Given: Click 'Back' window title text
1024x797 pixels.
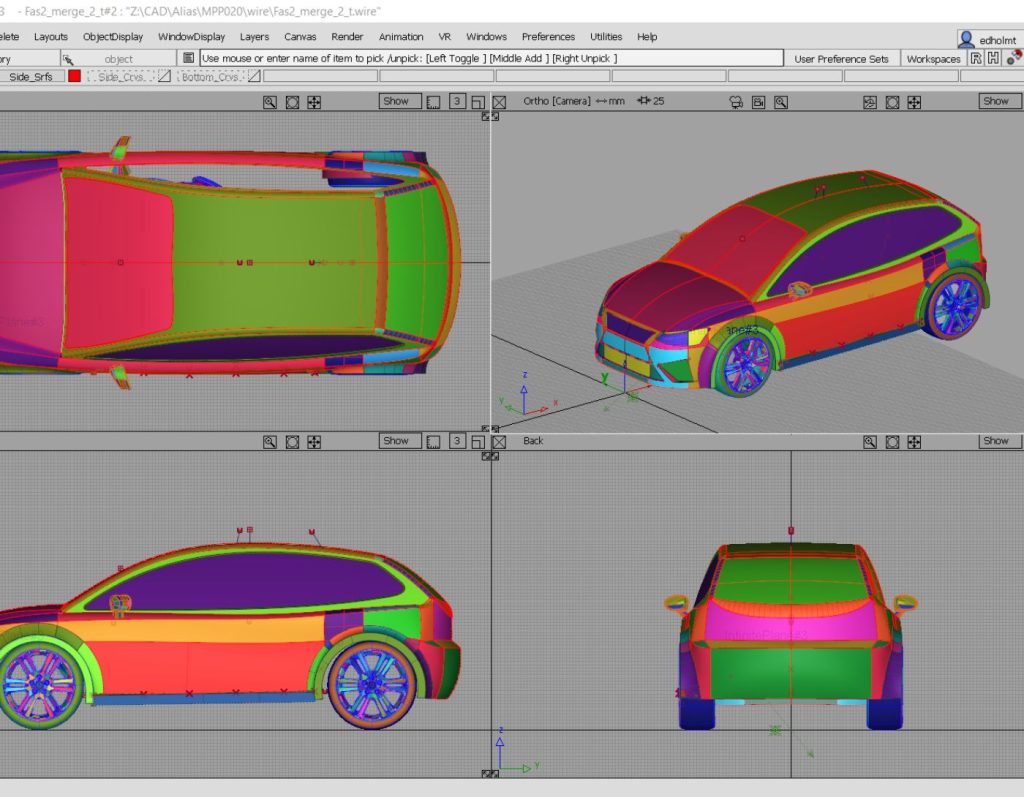Looking at the screenshot, I should tap(533, 441).
